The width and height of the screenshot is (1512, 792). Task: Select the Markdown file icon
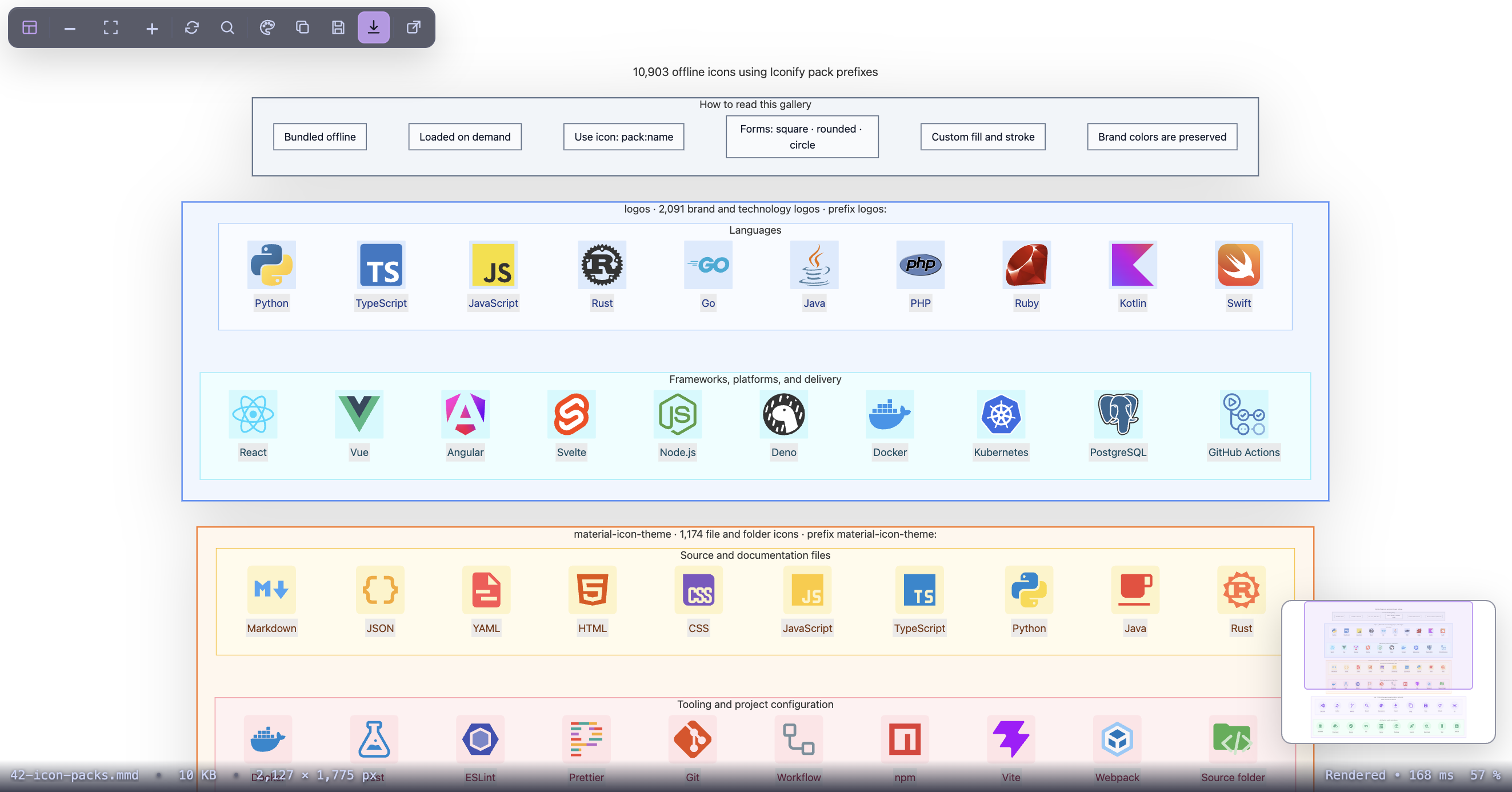coord(272,590)
